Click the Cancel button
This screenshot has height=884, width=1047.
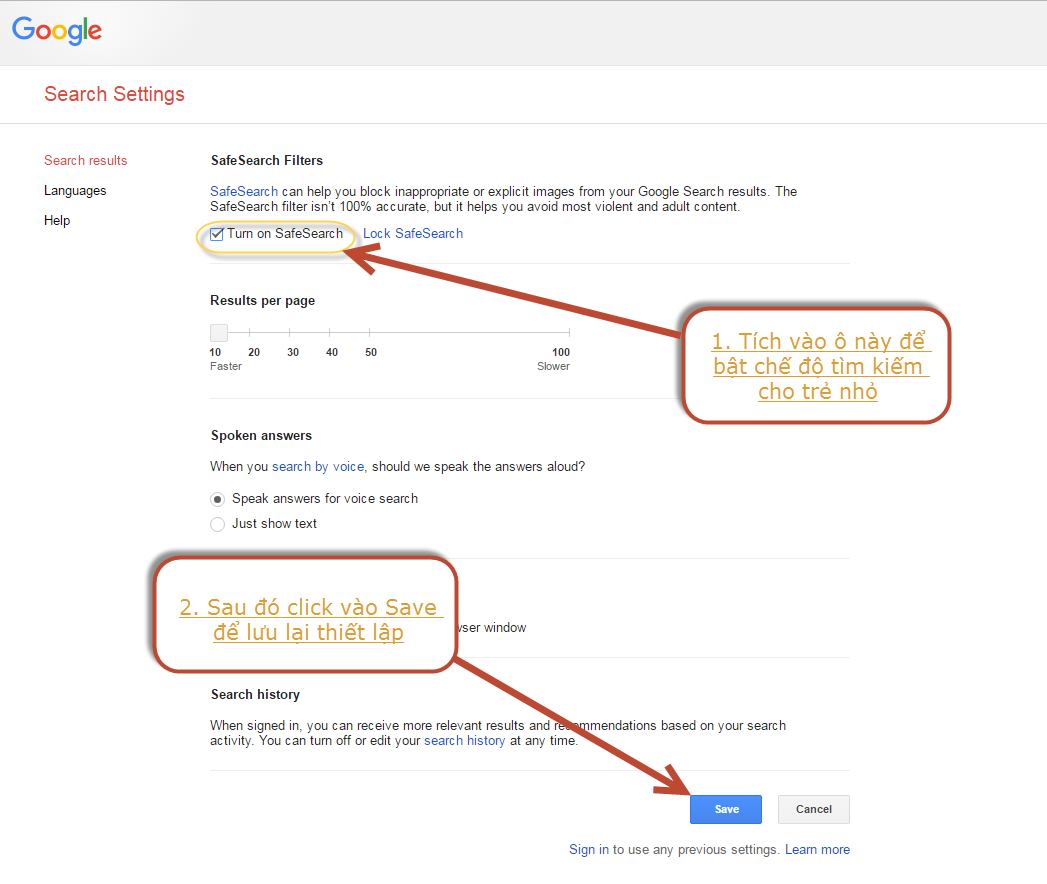point(813,809)
